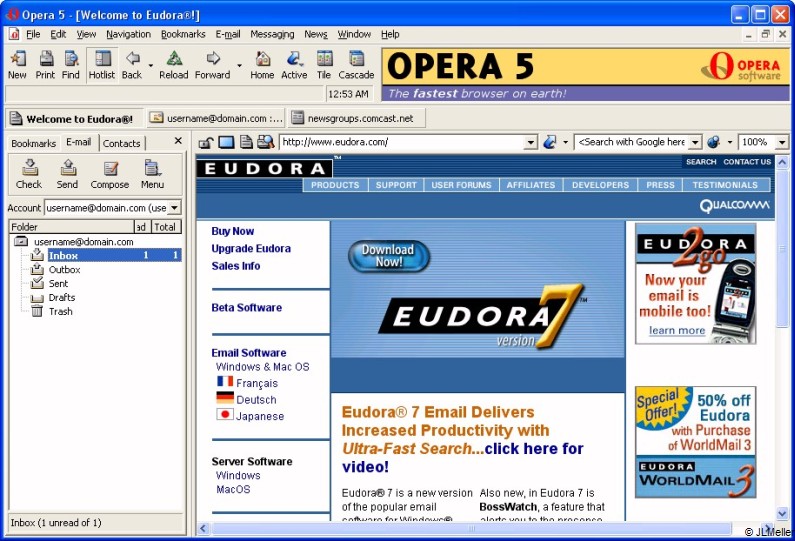Image resolution: width=795 pixels, height=541 pixels.
Task: Open the Trash folder
Action: (x=60, y=311)
